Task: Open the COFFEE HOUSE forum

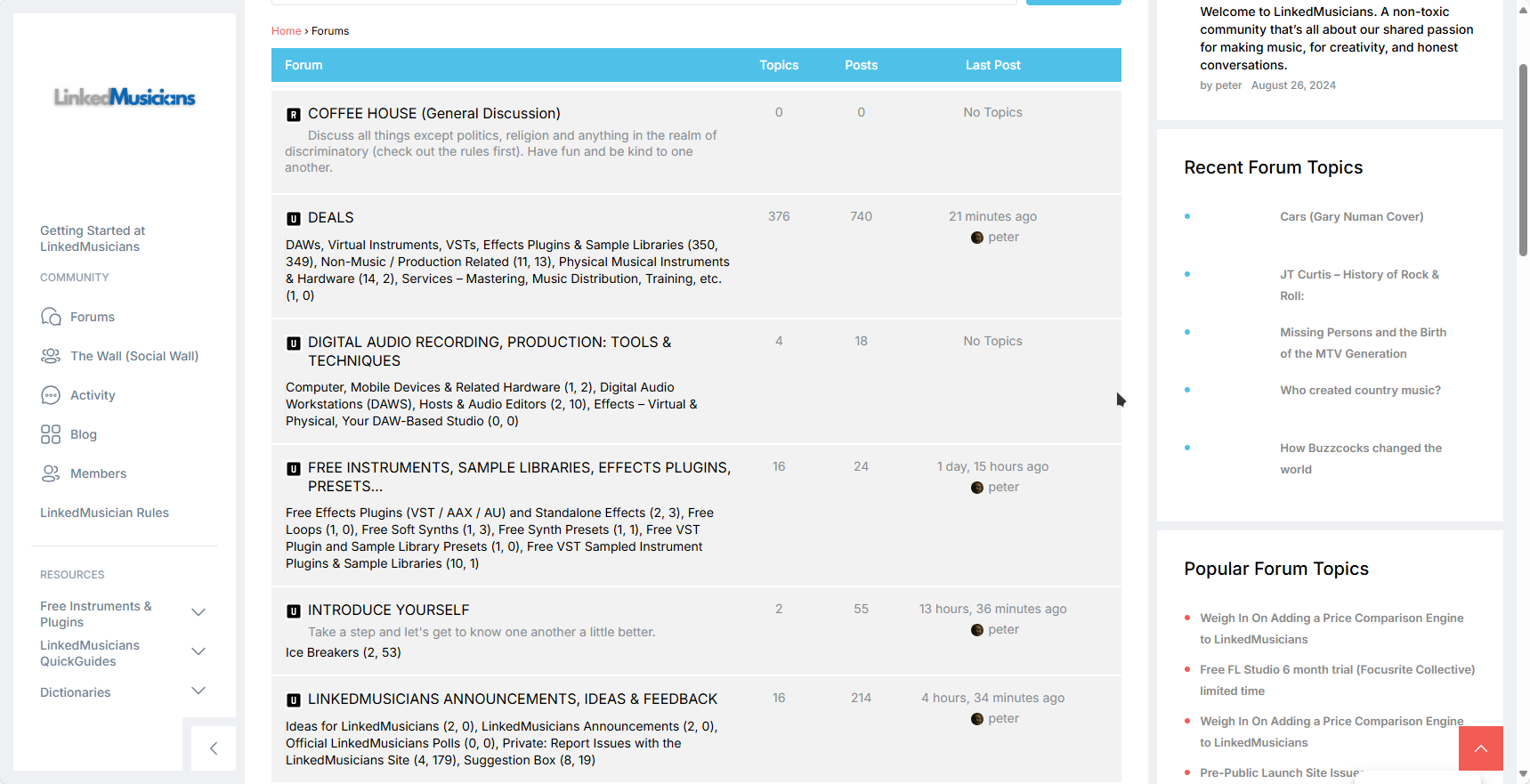Action: coord(434,114)
